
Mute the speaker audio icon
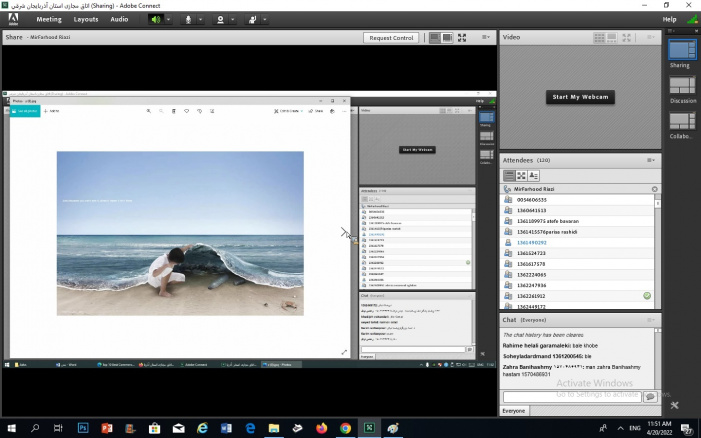pyautogui.click(x=156, y=19)
